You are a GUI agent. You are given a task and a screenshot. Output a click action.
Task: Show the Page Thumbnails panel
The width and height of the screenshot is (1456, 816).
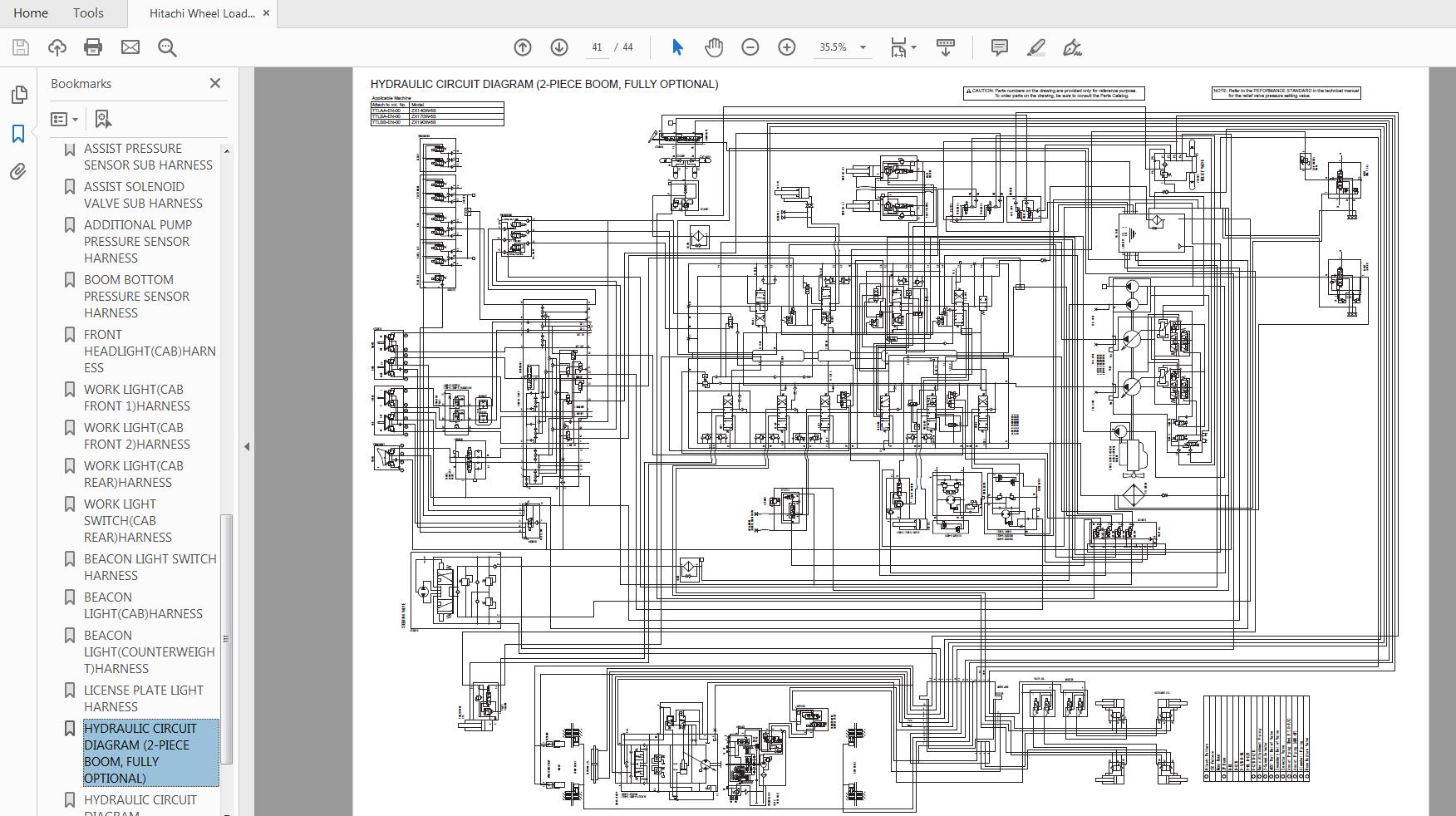click(x=18, y=95)
